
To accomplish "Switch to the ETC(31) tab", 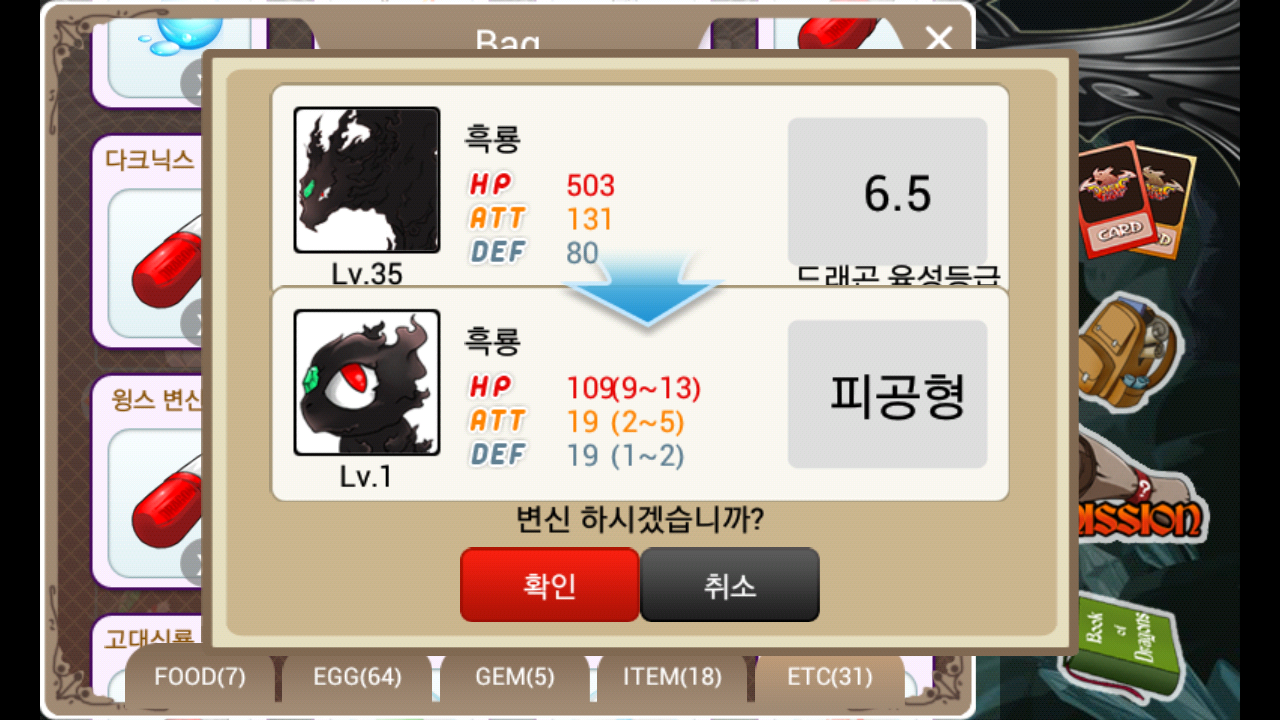I will point(830,677).
